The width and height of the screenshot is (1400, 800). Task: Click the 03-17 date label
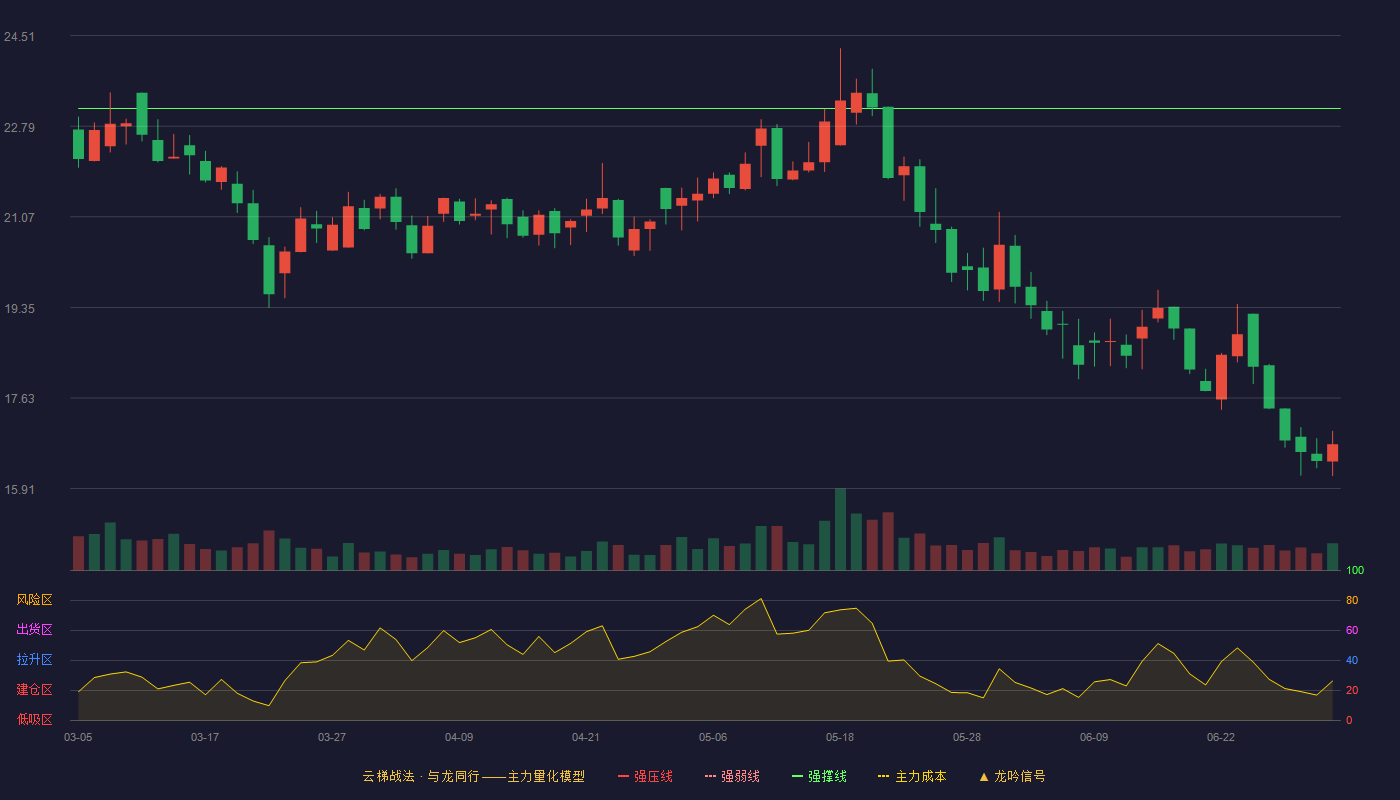pyautogui.click(x=205, y=737)
